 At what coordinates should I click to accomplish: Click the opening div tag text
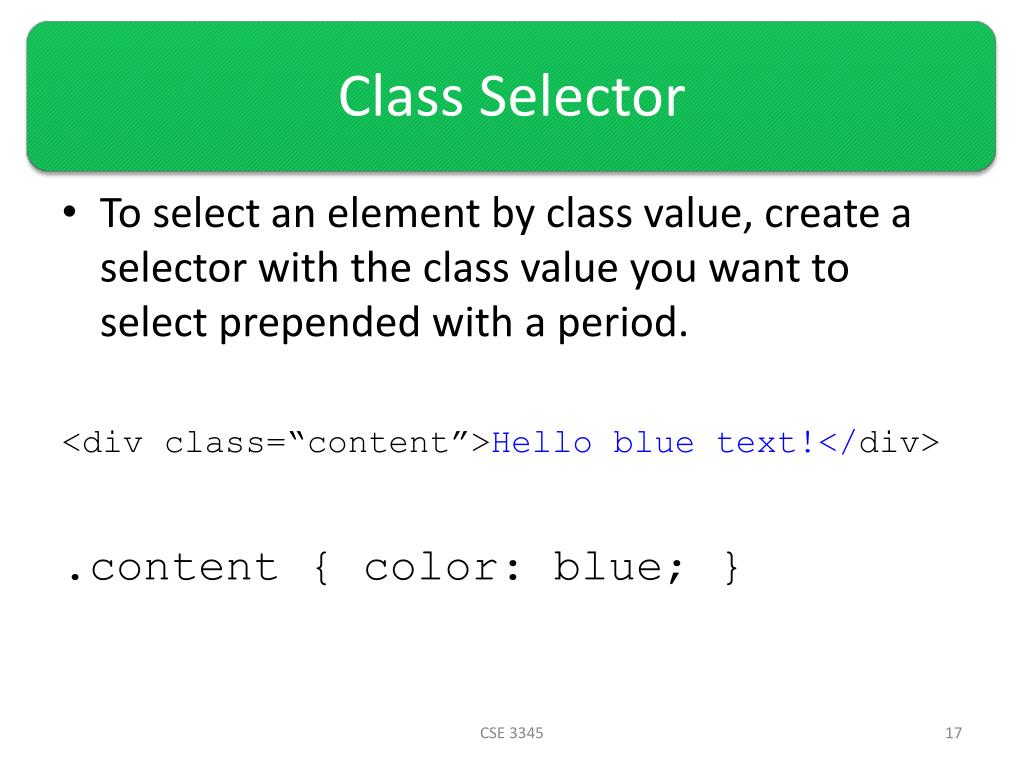[x=103, y=443]
